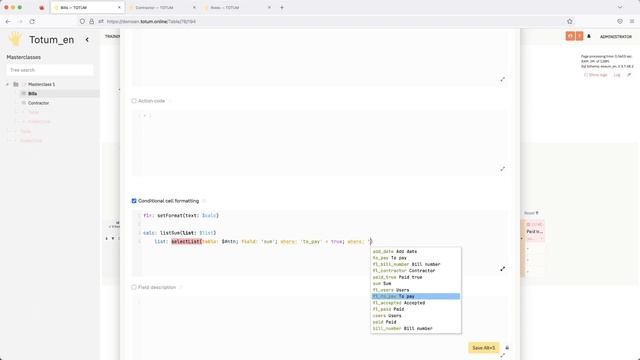Open a new browser tab

tap(282, 8)
